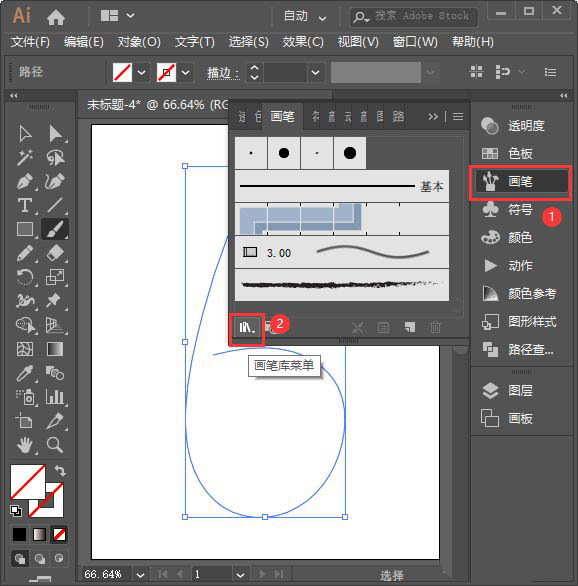Set paint mode to Gradient
Screen dimensions: 578x586
point(39,534)
